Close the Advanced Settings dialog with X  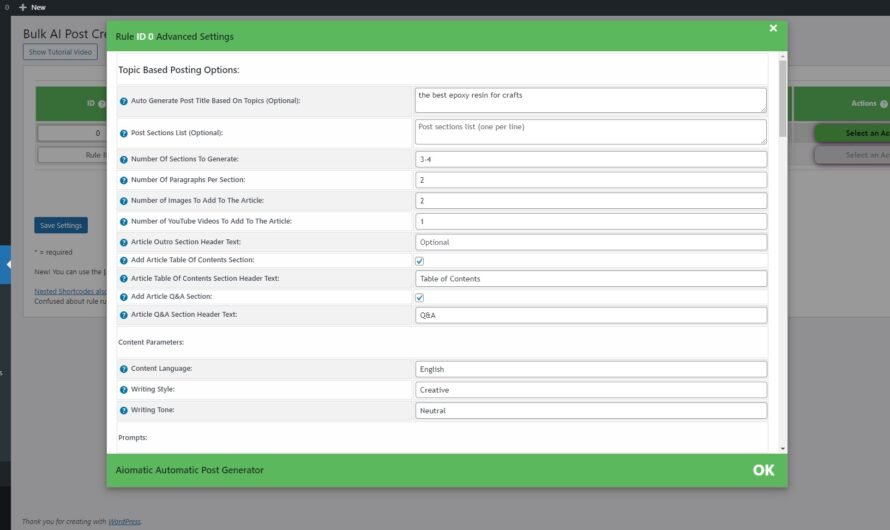[x=773, y=28]
